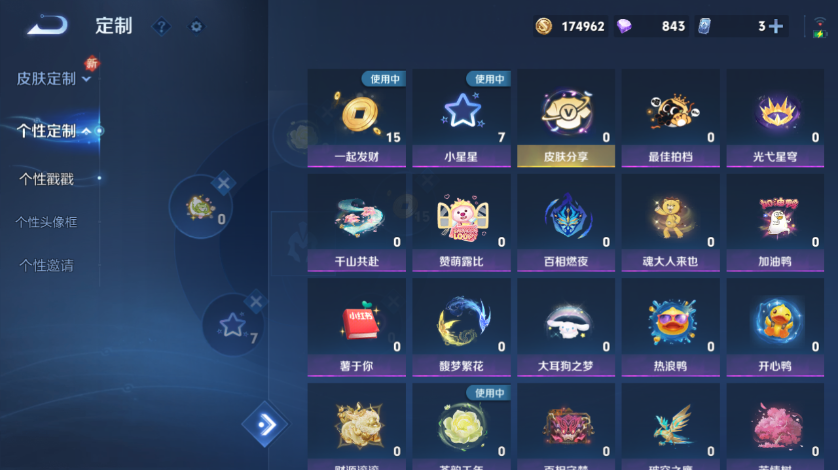Select the 赞萌露比 item icon
The image size is (838, 470).
[x=463, y=218]
